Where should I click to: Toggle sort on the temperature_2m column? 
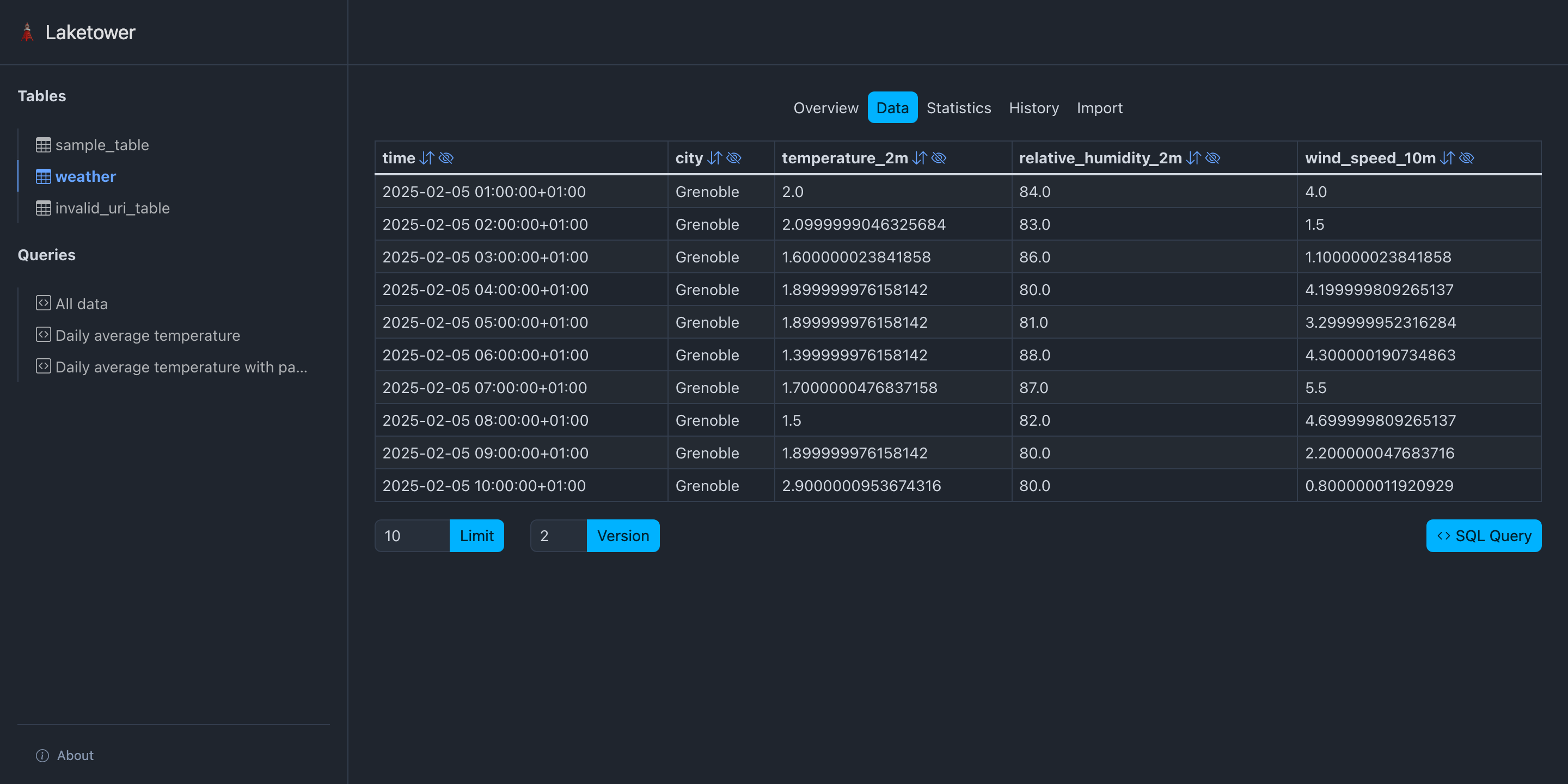tap(920, 158)
